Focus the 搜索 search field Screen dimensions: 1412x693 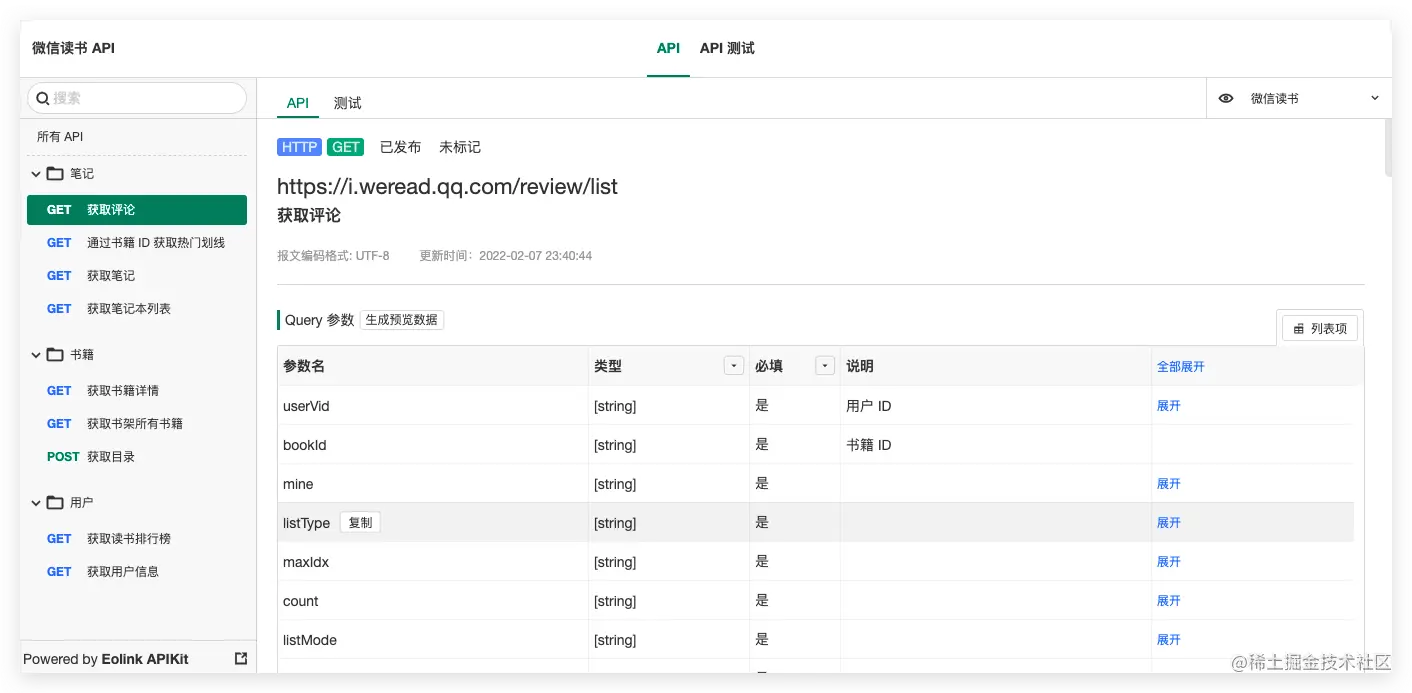[x=137, y=98]
